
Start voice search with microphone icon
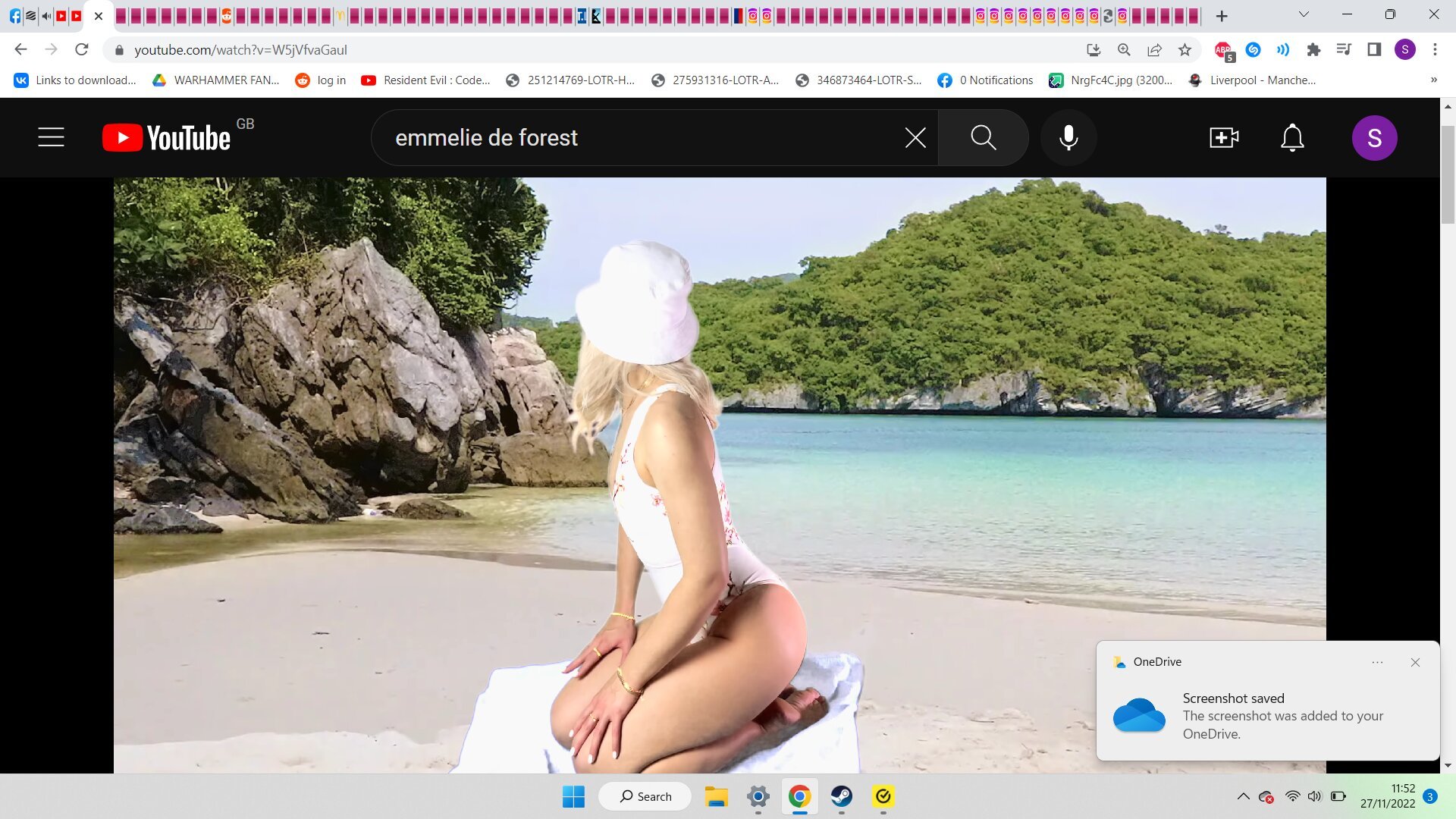coord(1068,137)
